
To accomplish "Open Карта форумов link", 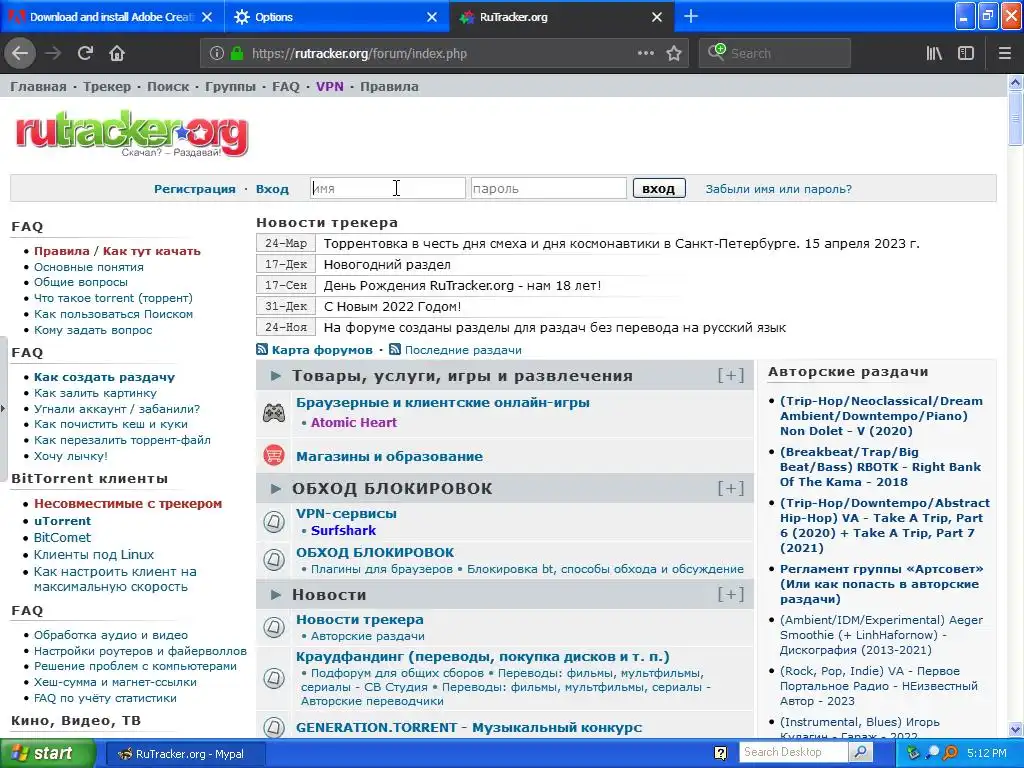I will pos(322,349).
